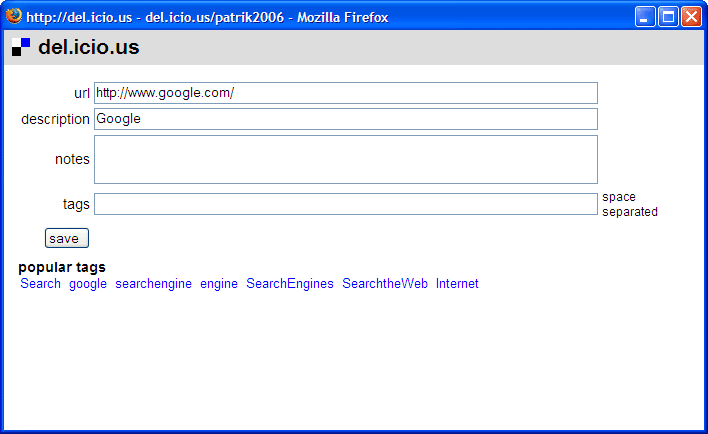This screenshot has width=708, height=434.
Task: Add the searchengine popular tag
Action: point(154,284)
